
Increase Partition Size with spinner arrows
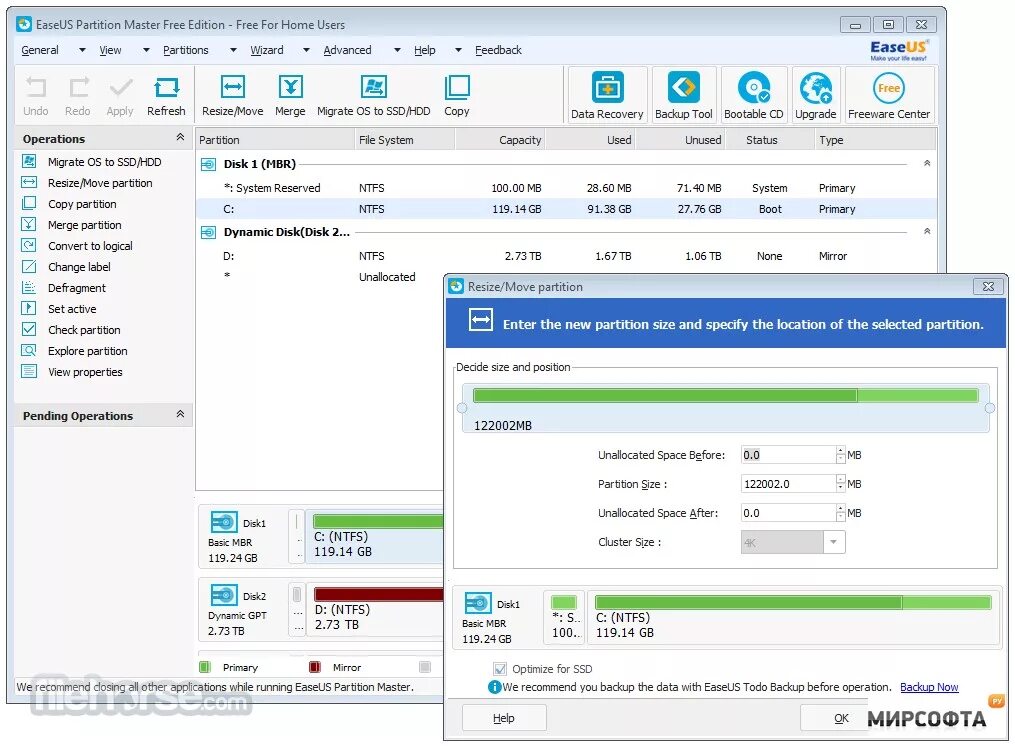840,480
